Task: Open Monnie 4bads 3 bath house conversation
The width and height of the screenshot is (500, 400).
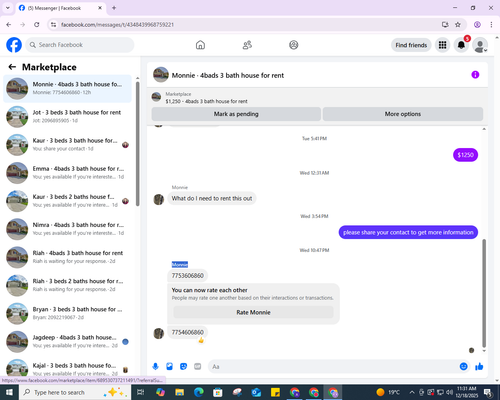Action: (67, 88)
